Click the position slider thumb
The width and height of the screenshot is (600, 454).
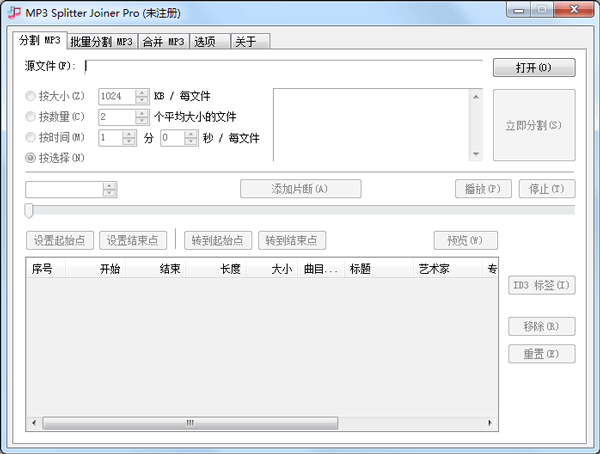[29, 210]
